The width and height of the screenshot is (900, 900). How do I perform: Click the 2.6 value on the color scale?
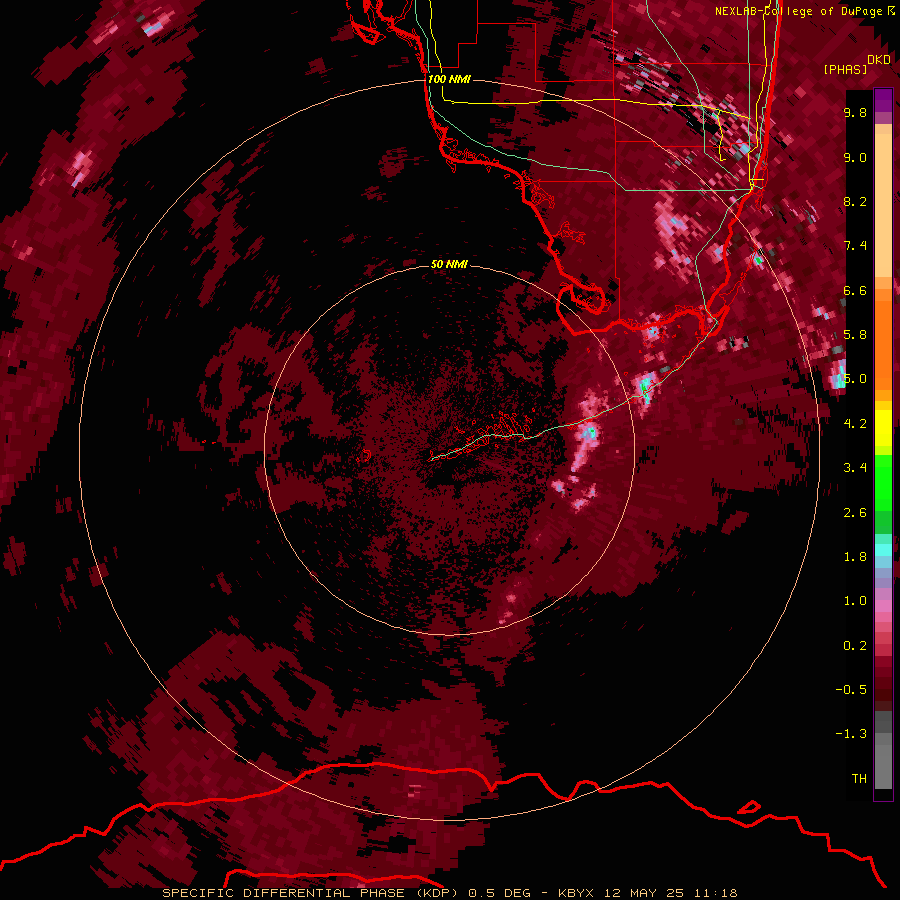pos(855,513)
